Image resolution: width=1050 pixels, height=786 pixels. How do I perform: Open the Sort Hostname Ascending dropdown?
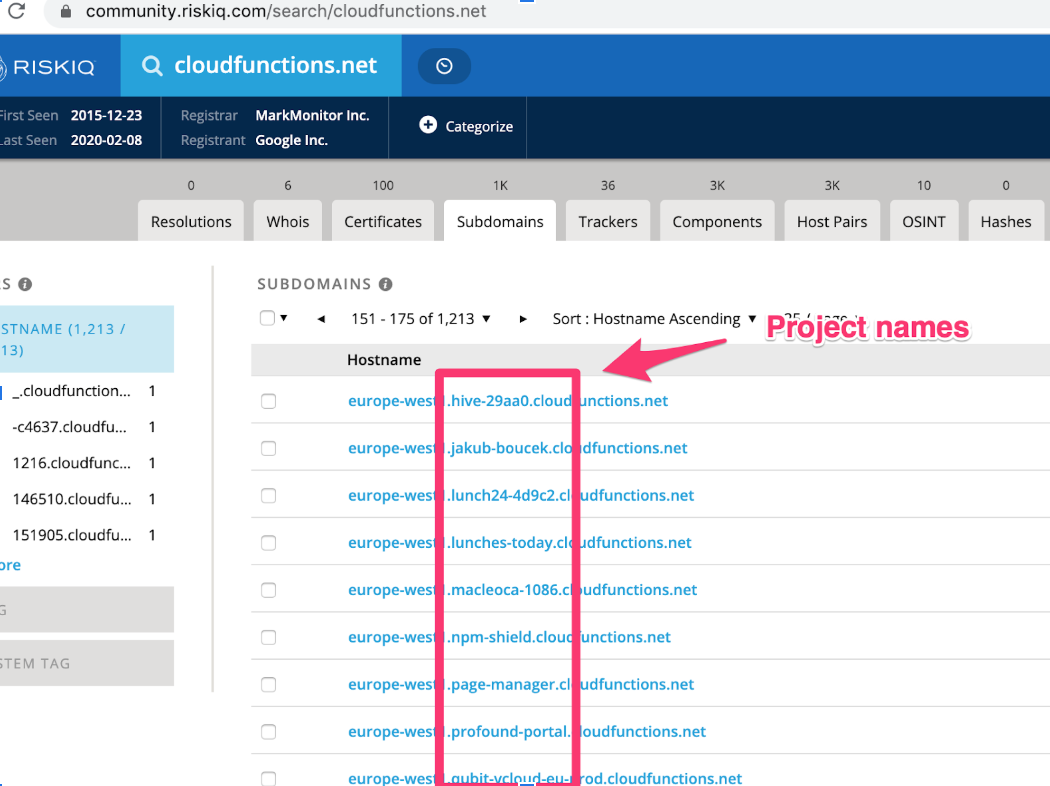pos(654,319)
